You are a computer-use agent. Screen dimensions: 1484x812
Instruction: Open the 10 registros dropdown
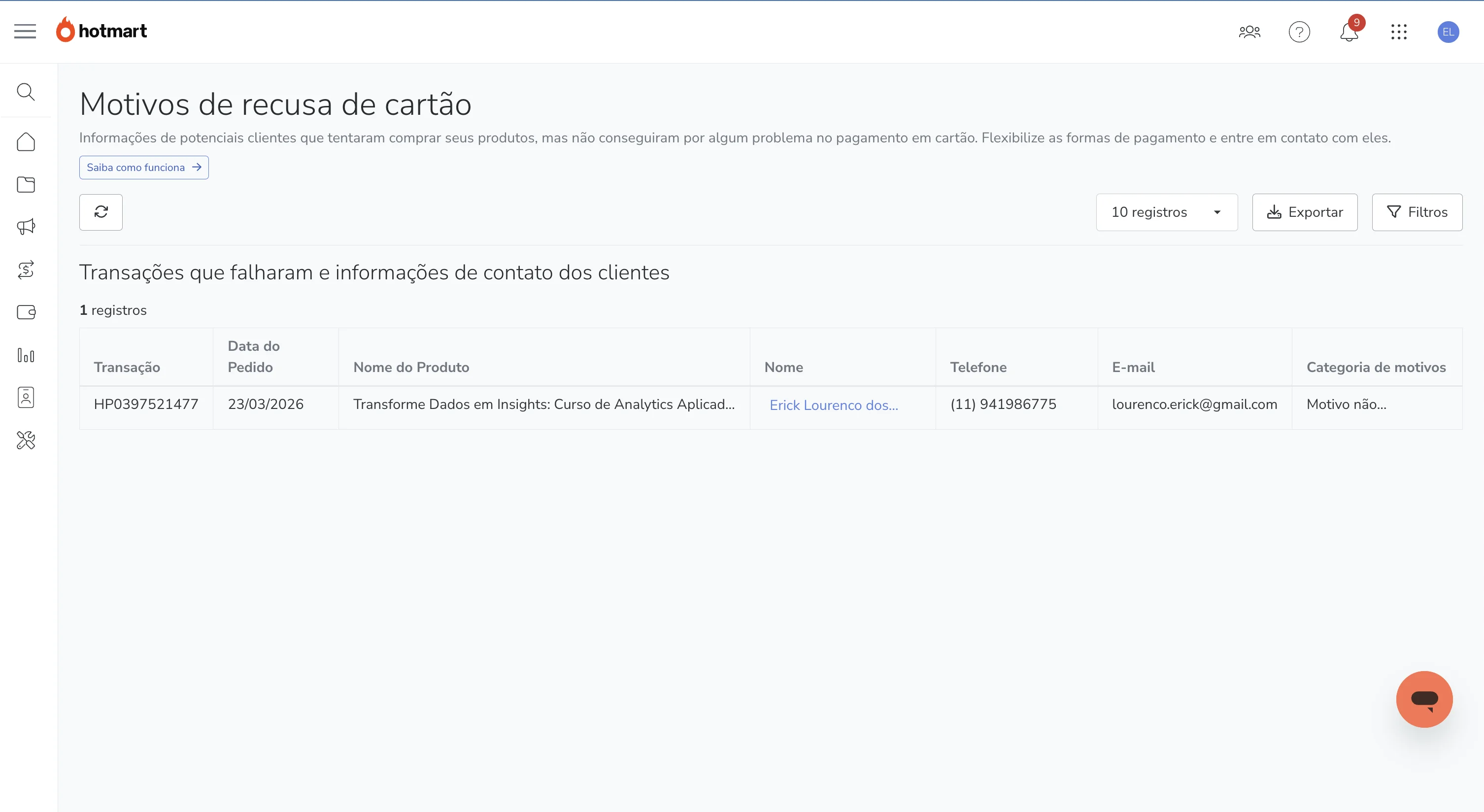1167,212
